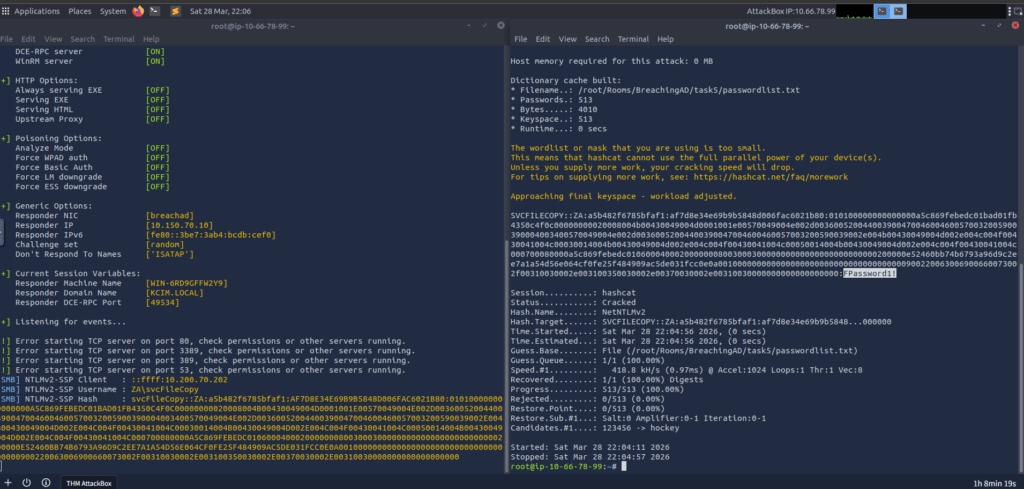Click Responder Domain Name KCIM.LOCAL
The image size is (1024, 489).
174,292
